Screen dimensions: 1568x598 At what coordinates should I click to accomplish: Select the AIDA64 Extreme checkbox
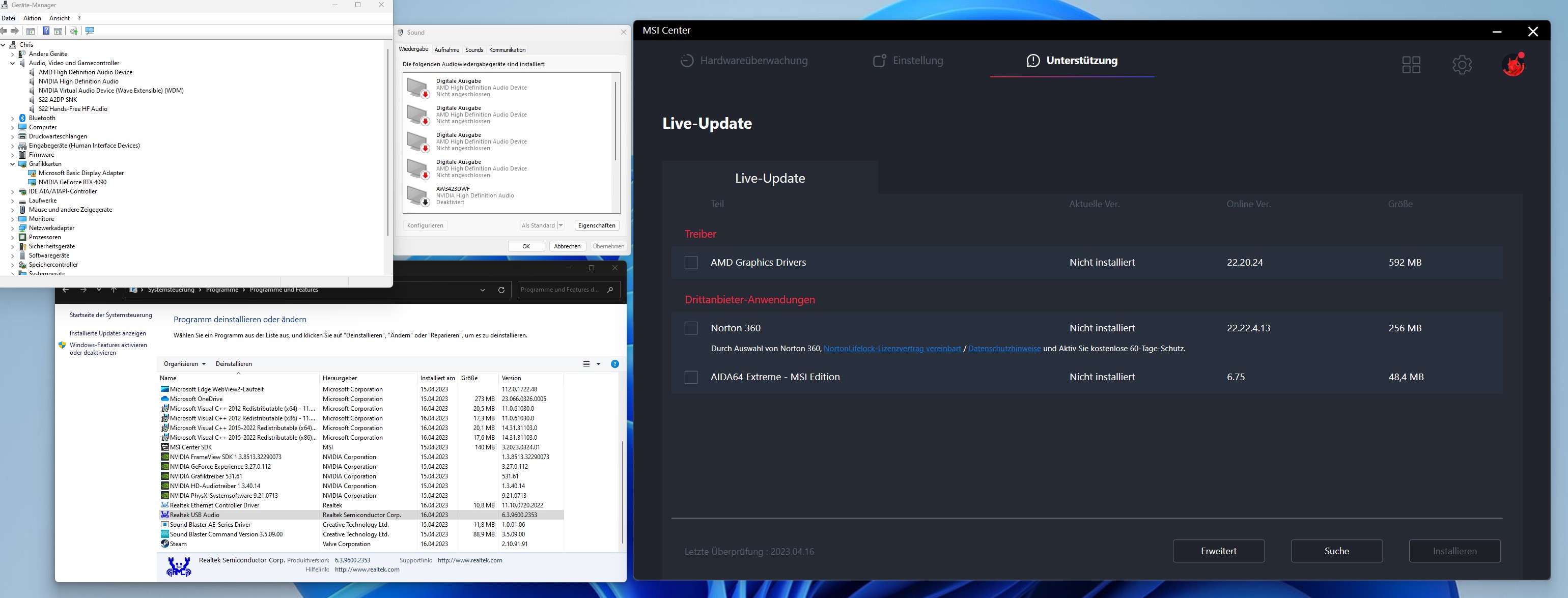[x=691, y=377]
